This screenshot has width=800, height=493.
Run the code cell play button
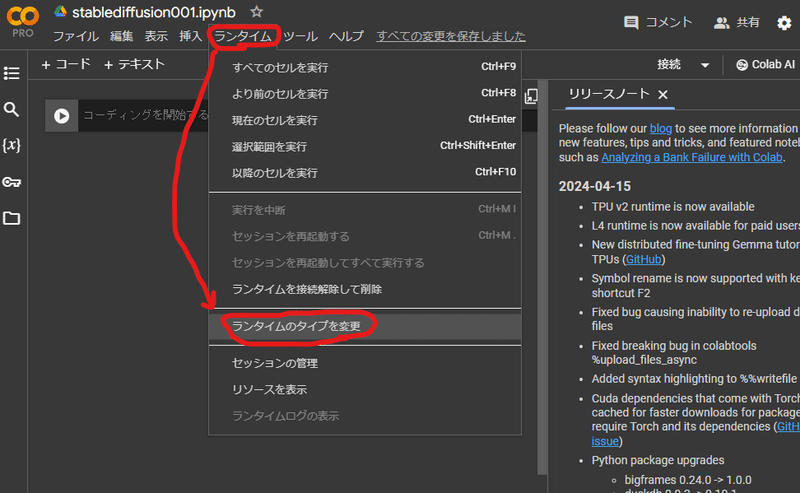coord(62,116)
